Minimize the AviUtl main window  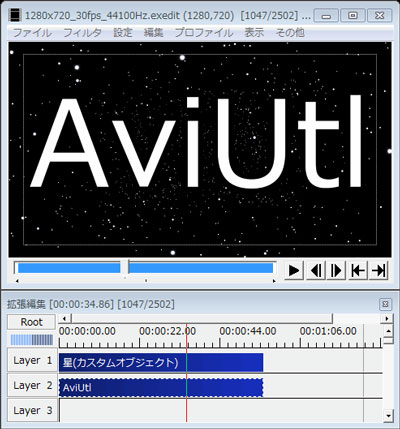pyautogui.click(x=326, y=15)
